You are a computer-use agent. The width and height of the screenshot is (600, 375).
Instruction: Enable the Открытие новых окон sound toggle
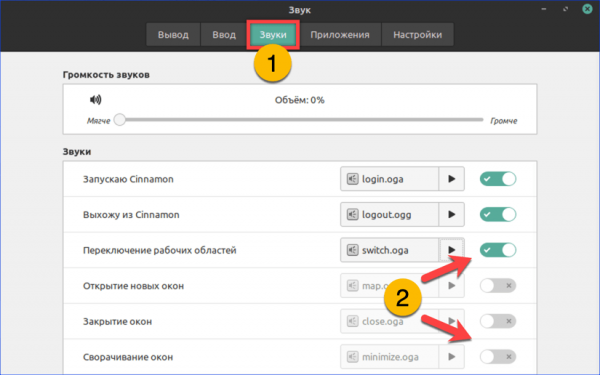[x=498, y=285]
